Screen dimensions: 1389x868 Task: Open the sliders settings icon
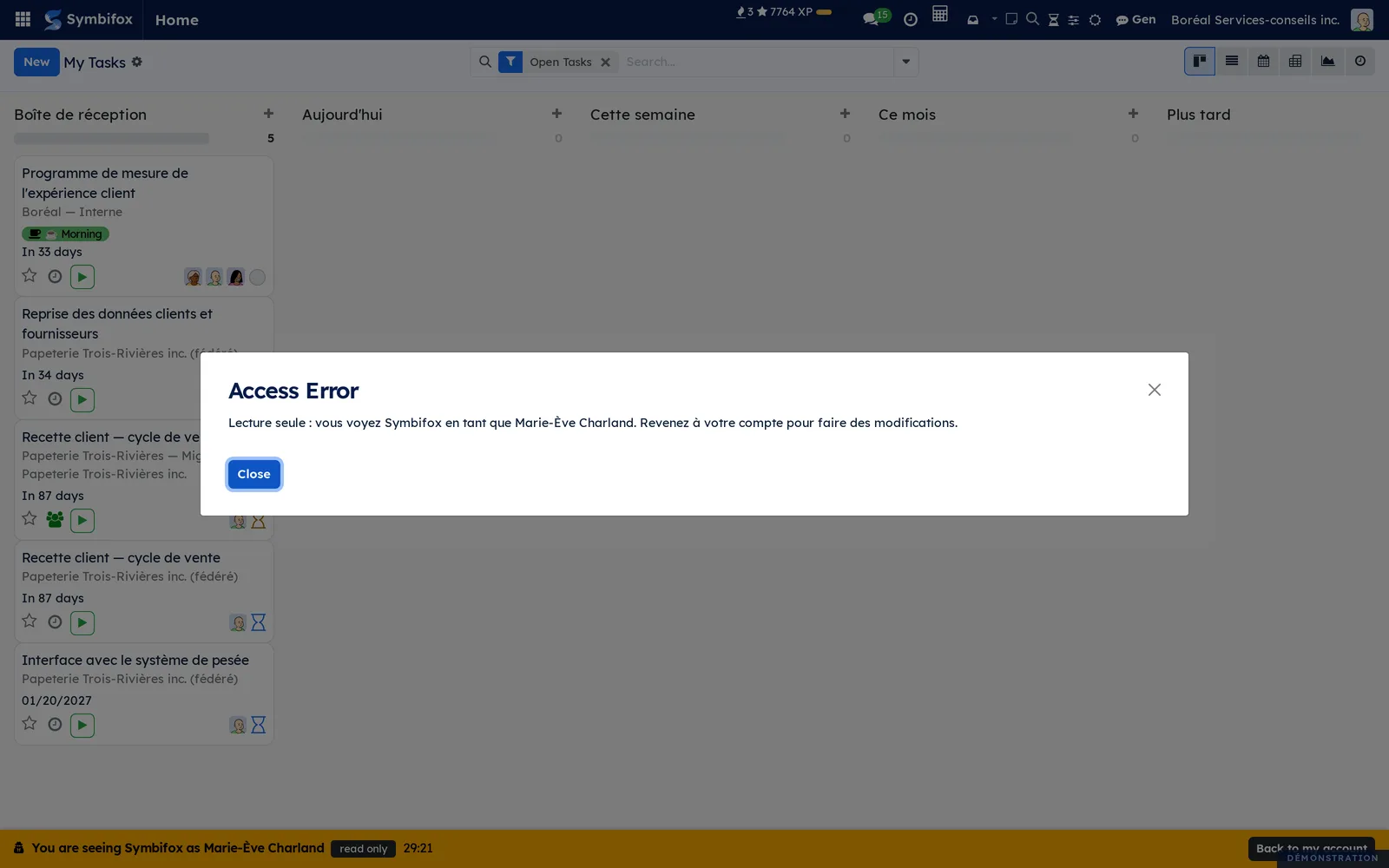point(1073,19)
